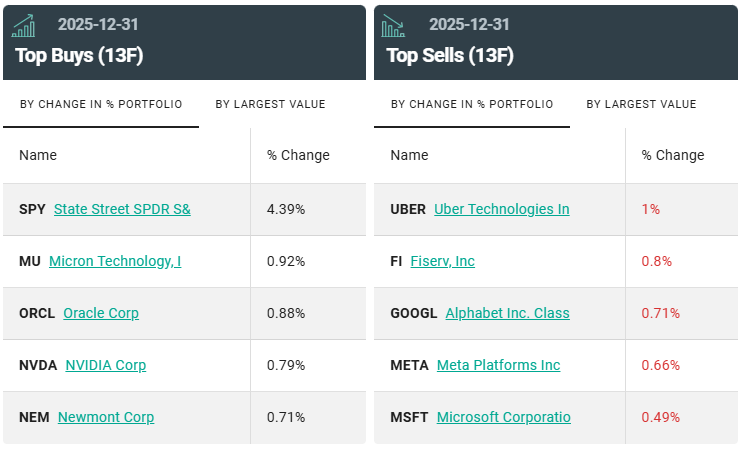Image resolution: width=741 pixels, height=449 pixels.
Task: Click the Top Sells falling chart icon
Action: point(393,25)
